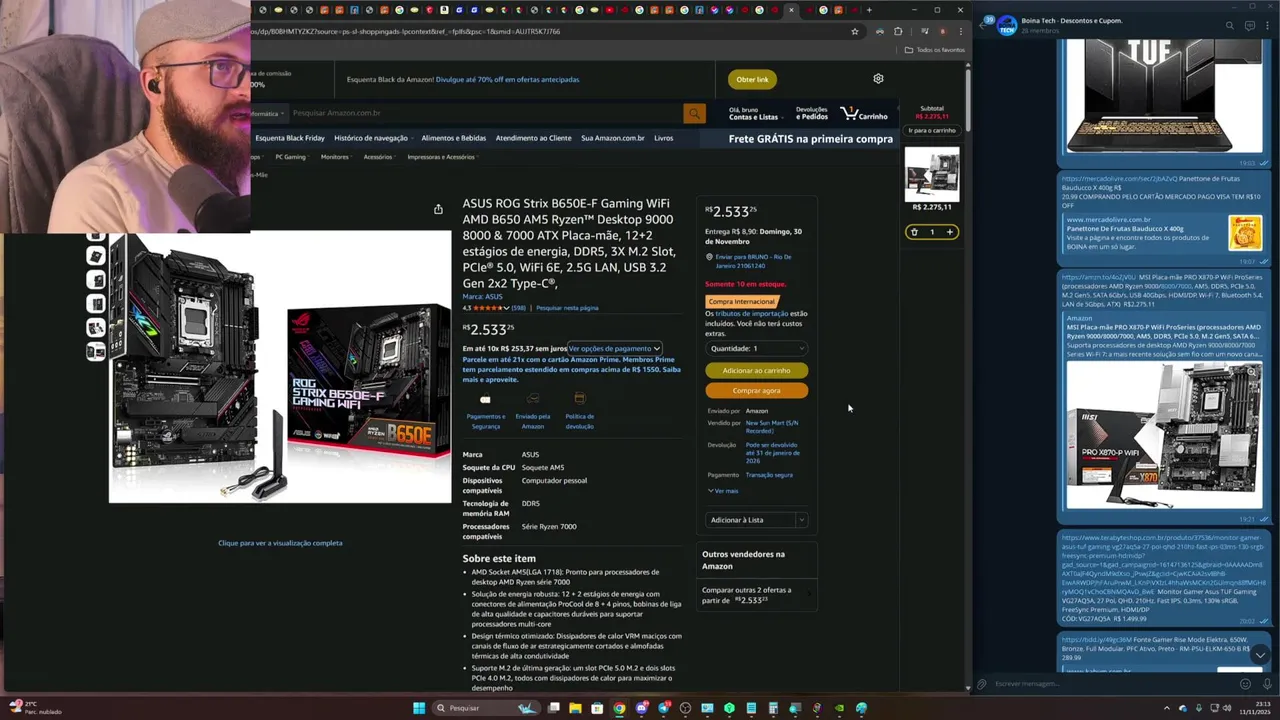This screenshot has width=1280, height=720.
Task: Increase cart quantity with plus icon
Action: (950, 232)
